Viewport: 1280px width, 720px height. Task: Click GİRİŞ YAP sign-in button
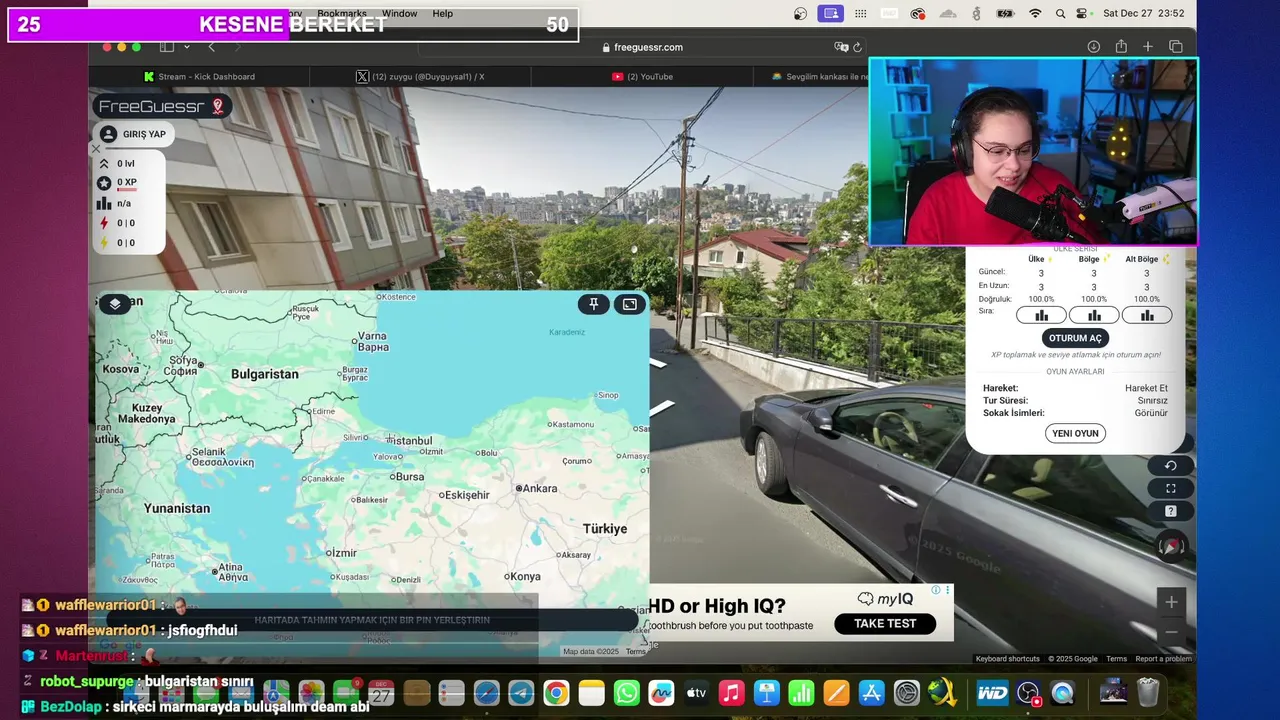click(x=133, y=134)
